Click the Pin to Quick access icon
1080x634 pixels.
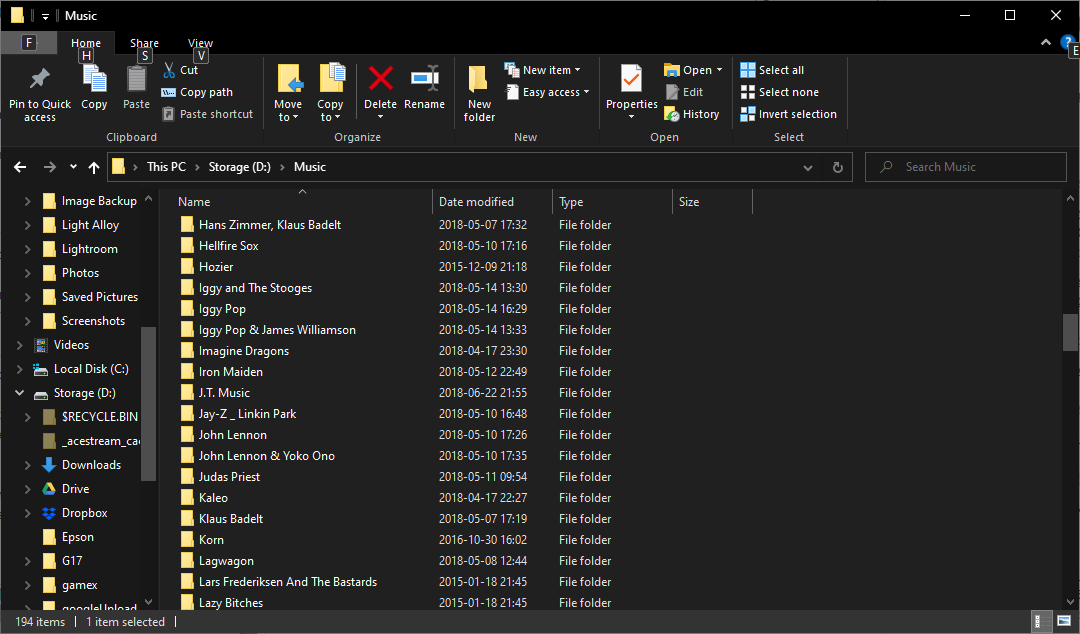click(39, 79)
